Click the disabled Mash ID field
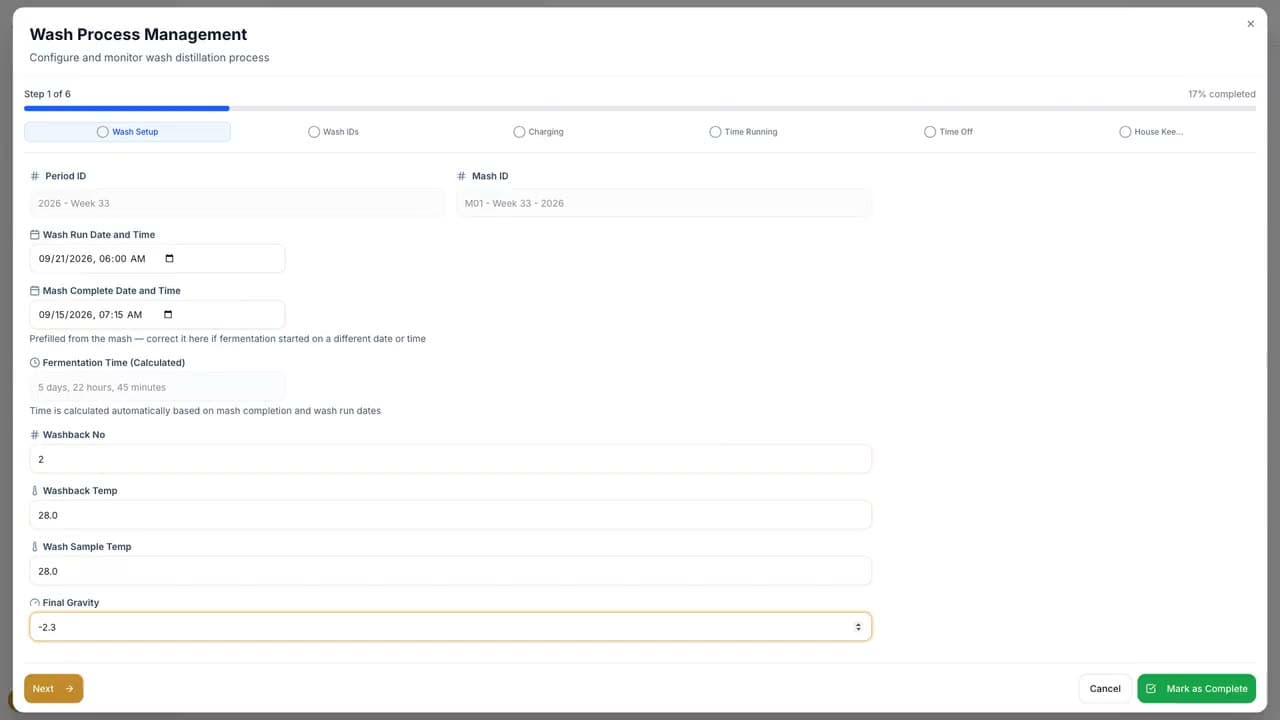This screenshot has height=720, width=1280. tap(664, 203)
